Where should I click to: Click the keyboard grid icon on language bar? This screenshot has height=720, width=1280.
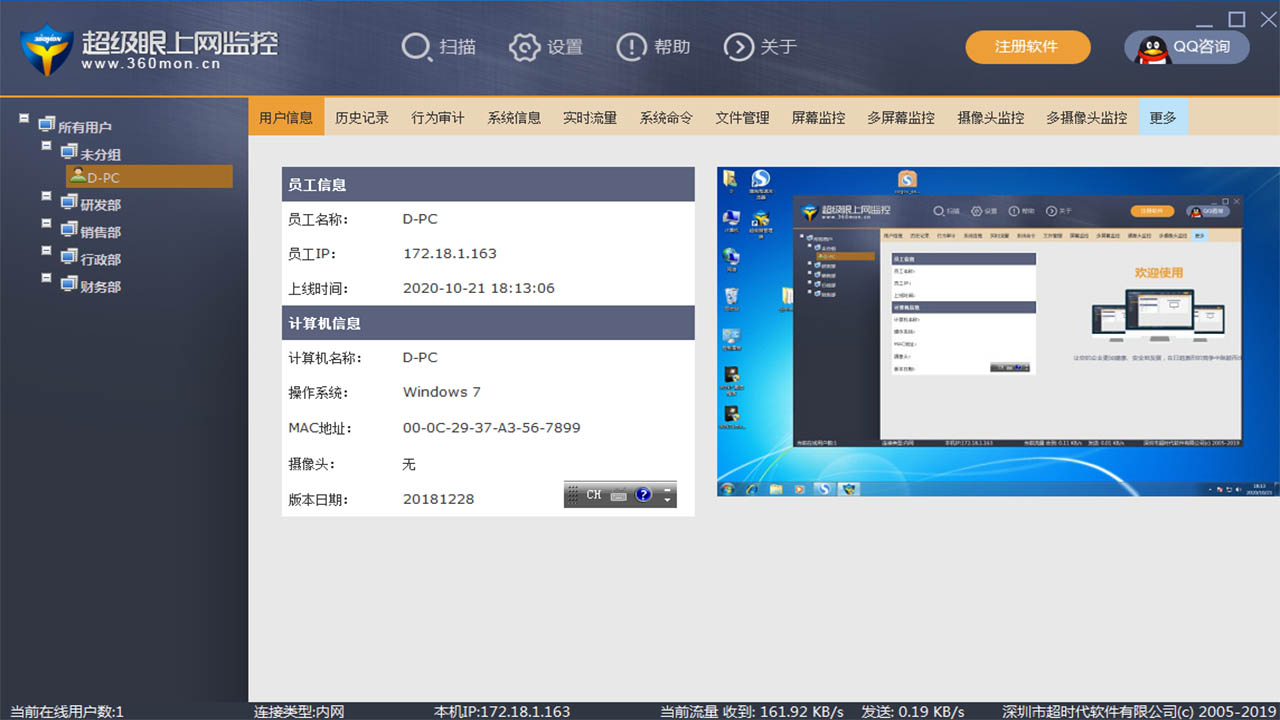[x=619, y=497]
